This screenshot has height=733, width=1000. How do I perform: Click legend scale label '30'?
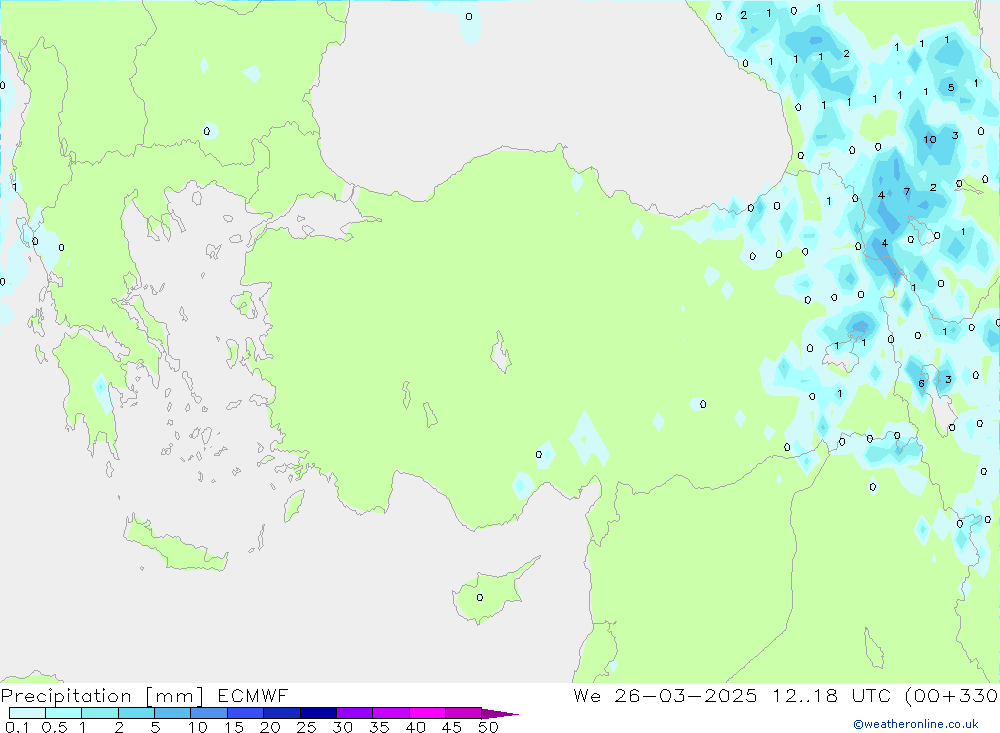click(x=343, y=727)
